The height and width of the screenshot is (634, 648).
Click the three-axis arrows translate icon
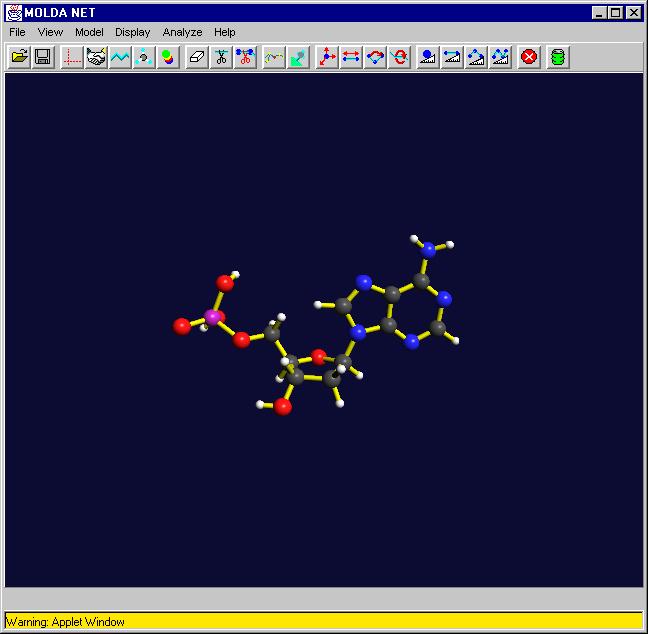(327, 57)
